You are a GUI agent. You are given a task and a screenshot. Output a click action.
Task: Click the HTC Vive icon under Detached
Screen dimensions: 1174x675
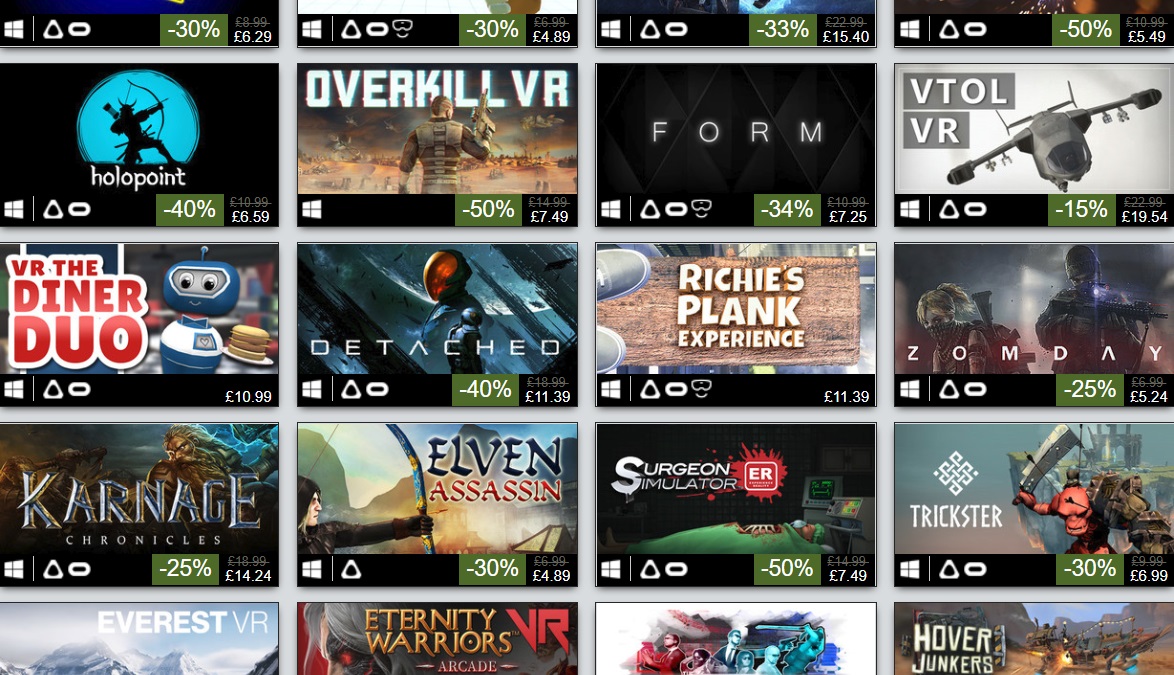351,389
